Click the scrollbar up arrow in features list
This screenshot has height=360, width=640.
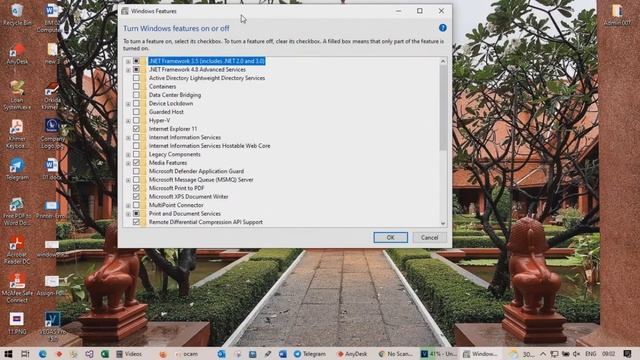[x=443, y=61]
